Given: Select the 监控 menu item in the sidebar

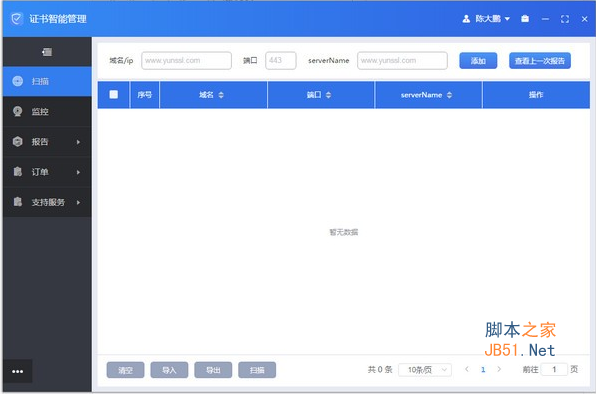Looking at the screenshot, I should pyautogui.click(x=47, y=111).
